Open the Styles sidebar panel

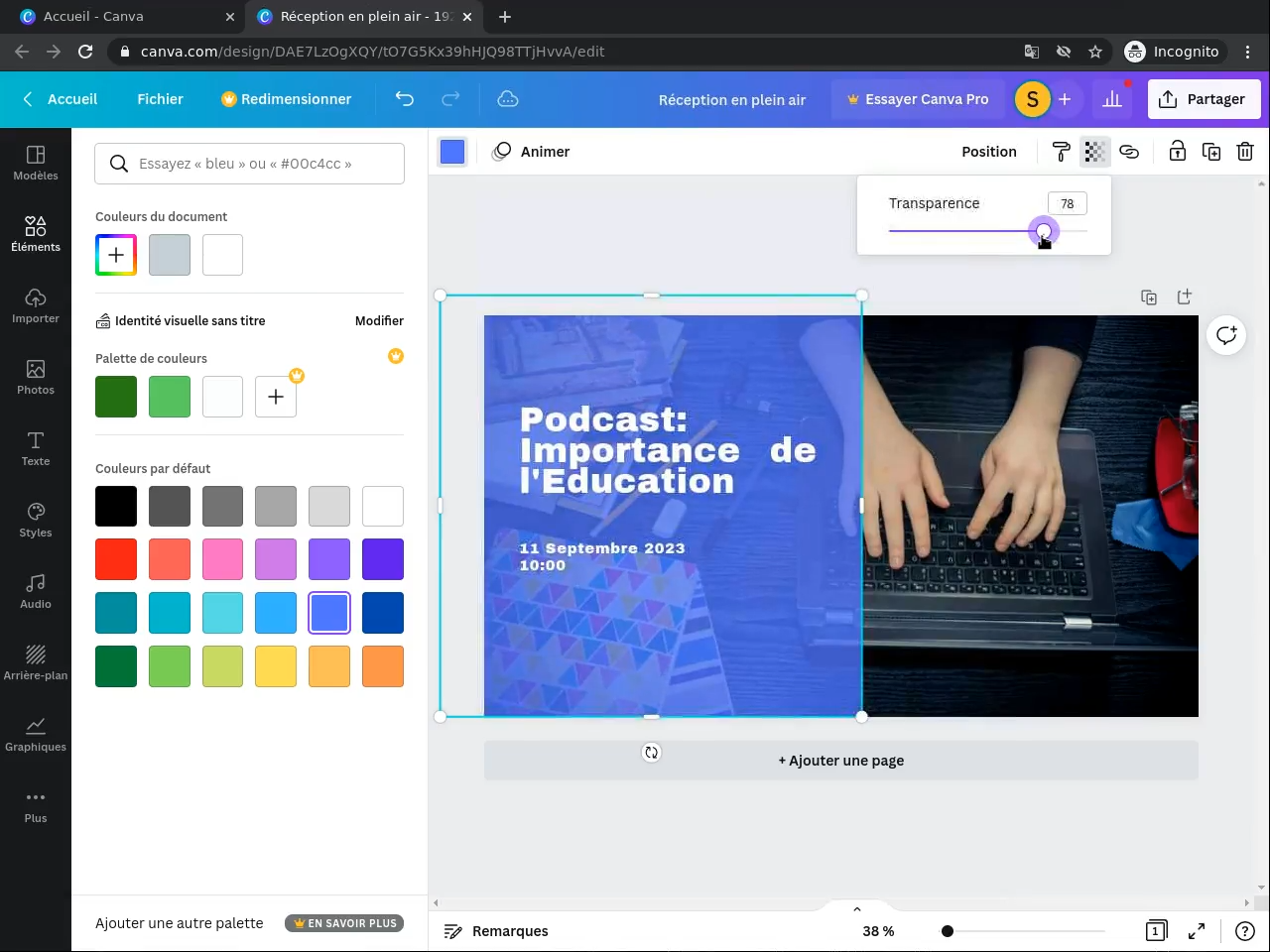click(36, 520)
